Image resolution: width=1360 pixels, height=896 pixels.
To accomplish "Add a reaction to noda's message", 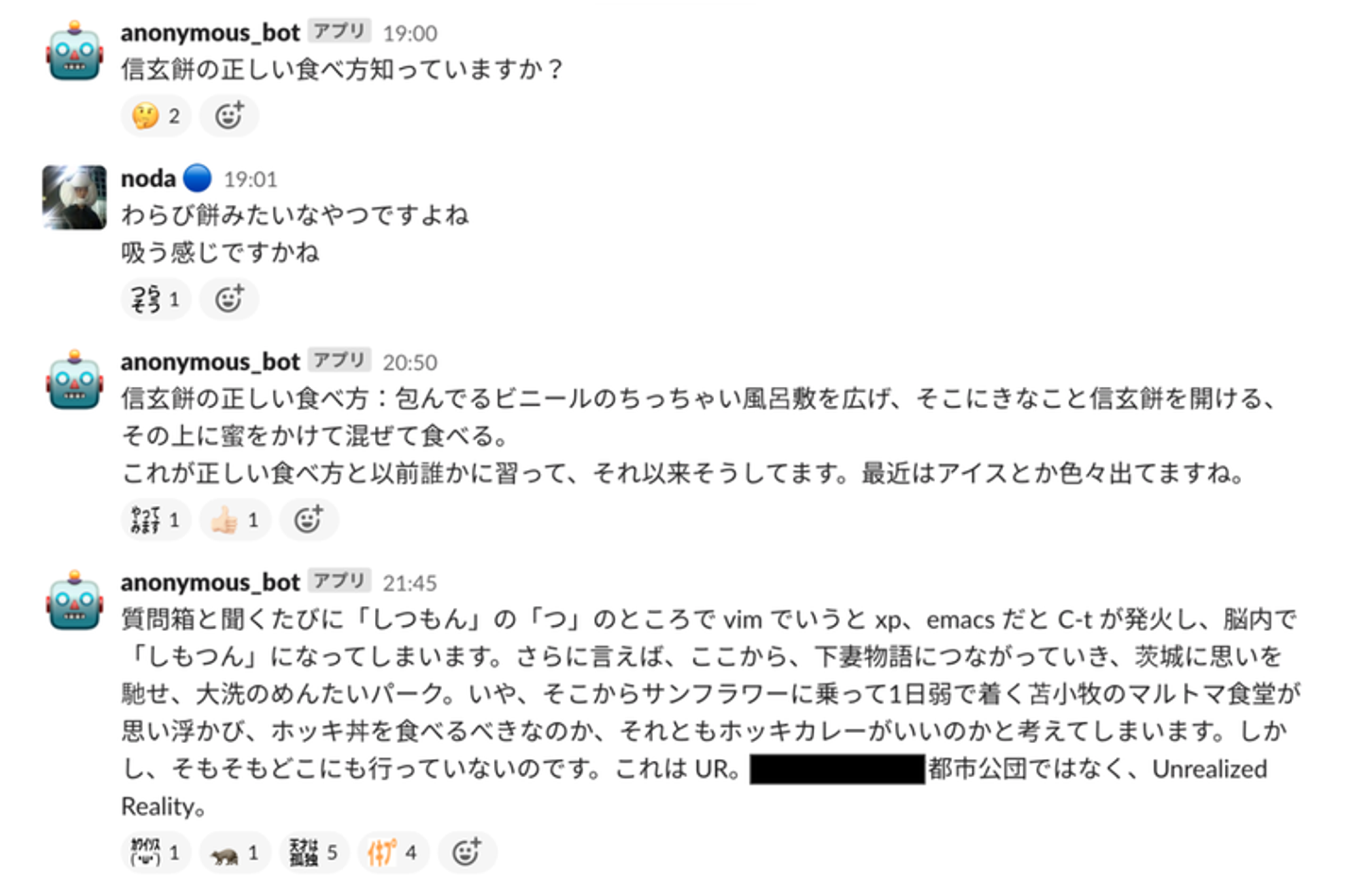I will point(229,299).
